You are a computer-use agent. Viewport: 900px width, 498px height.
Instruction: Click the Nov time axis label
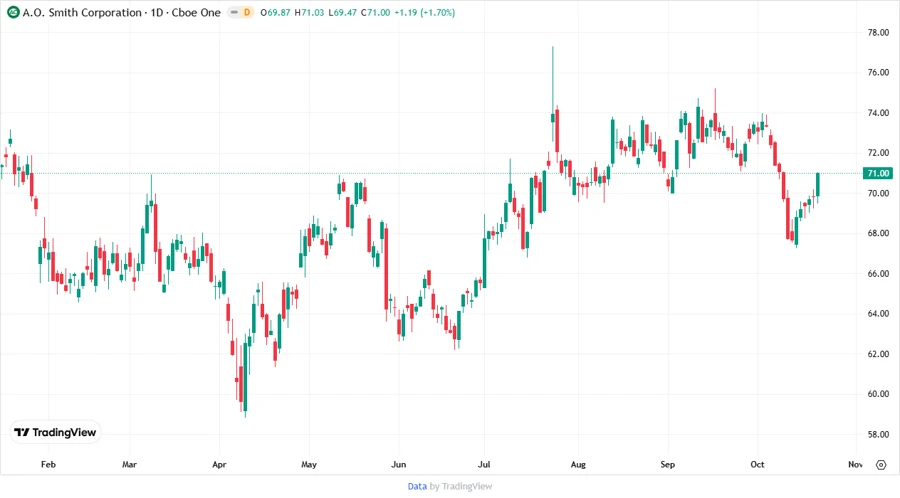pos(855,465)
